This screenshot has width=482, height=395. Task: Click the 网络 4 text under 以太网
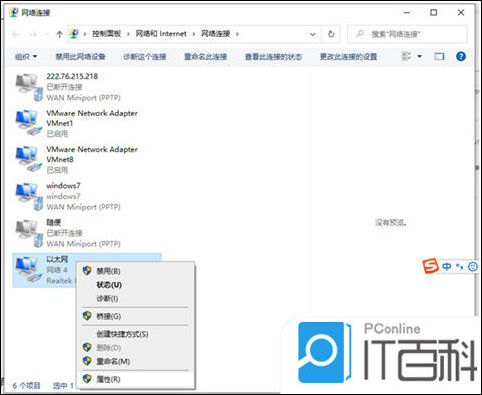[x=57, y=270]
